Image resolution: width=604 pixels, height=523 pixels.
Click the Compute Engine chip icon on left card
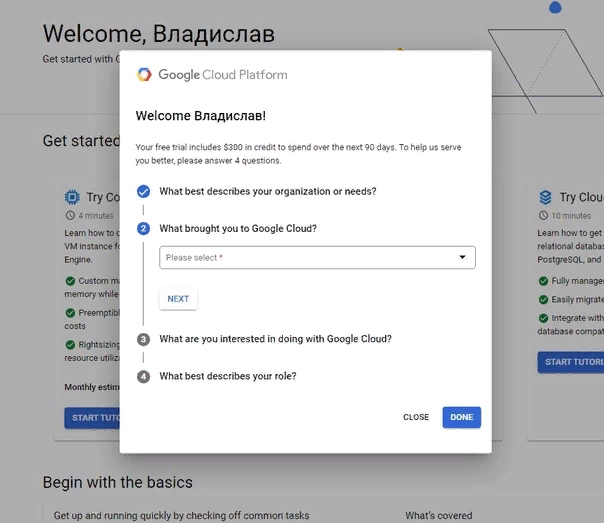coord(72,197)
